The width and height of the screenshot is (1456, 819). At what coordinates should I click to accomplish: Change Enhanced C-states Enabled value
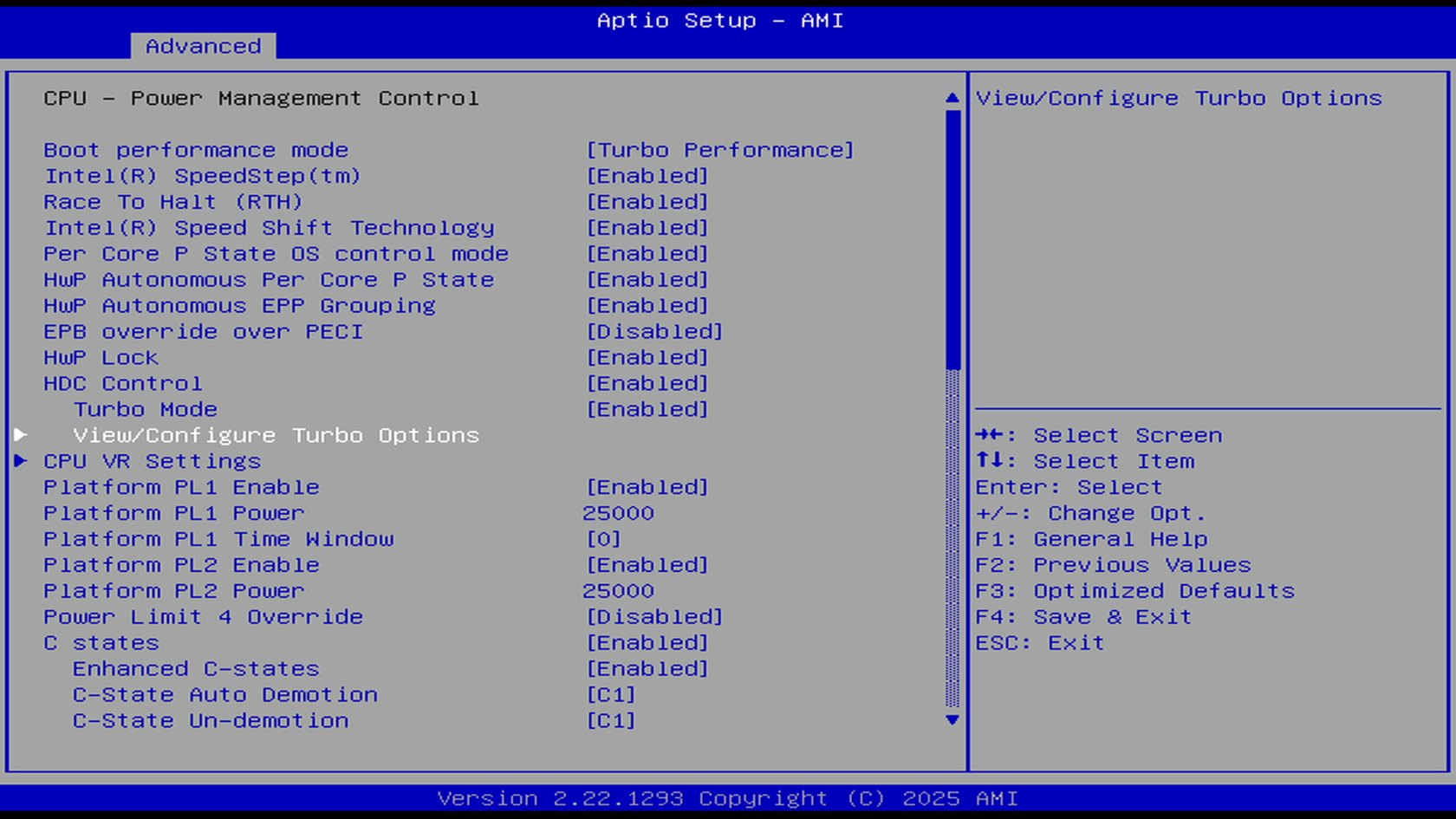tap(647, 669)
